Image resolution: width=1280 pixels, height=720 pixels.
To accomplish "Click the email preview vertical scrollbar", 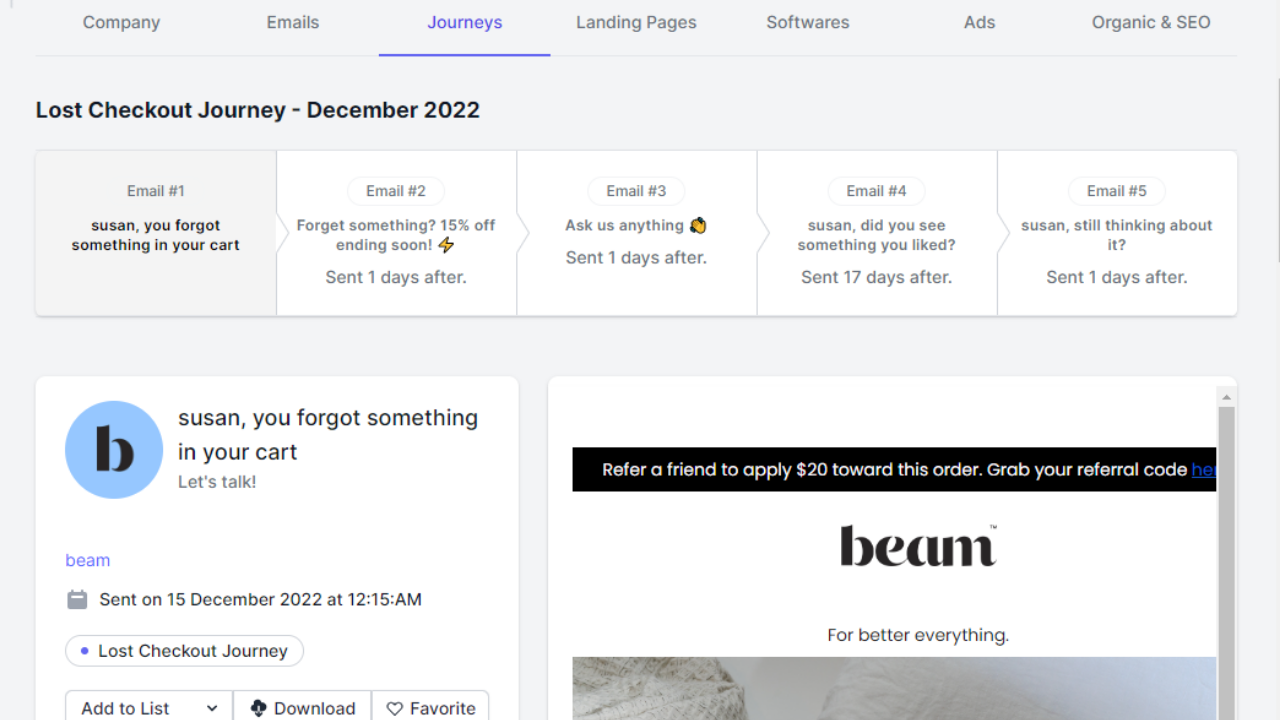I will [x=1226, y=552].
